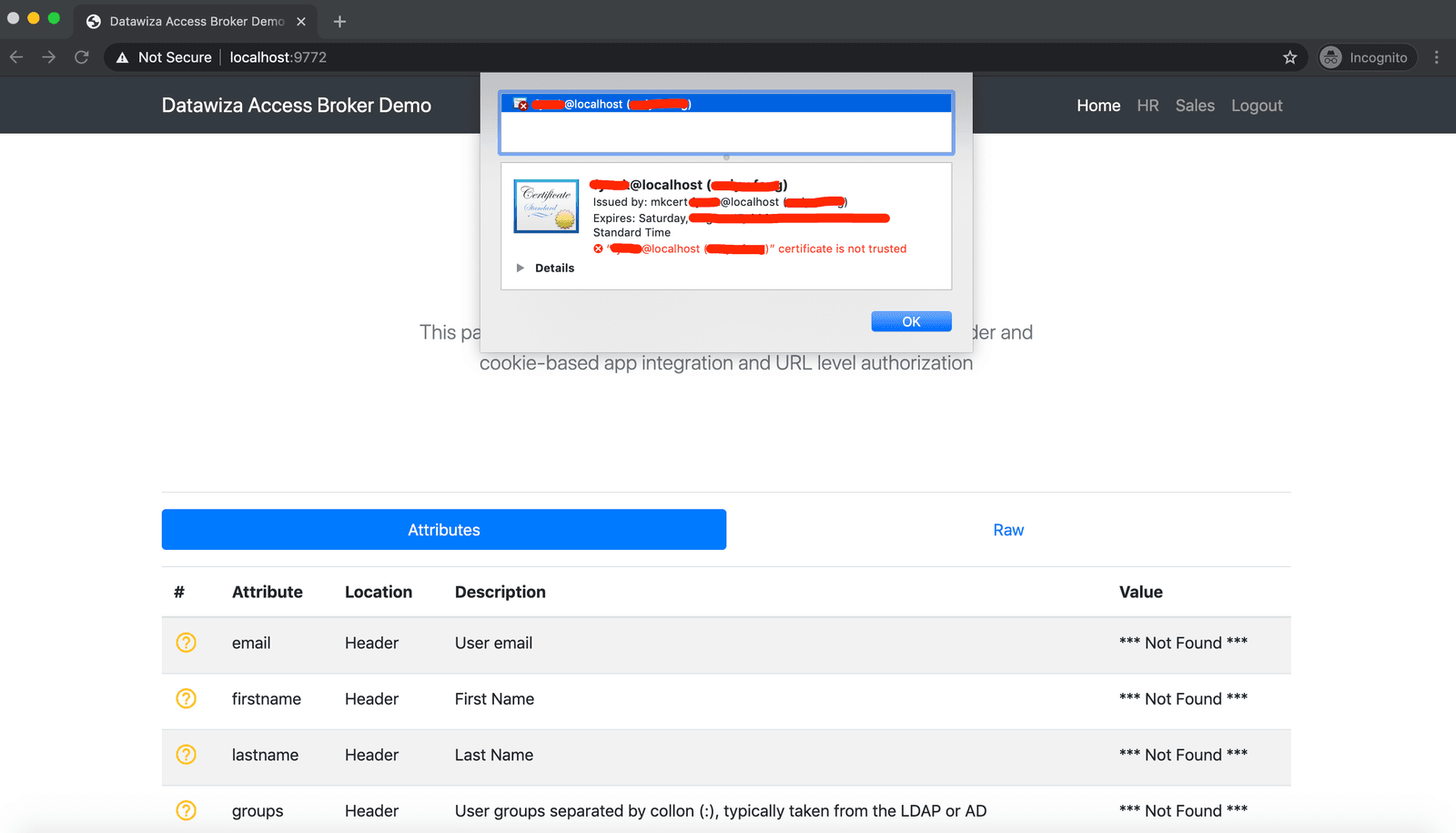
Task: Switch to the Raw tab
Action: click(1008, 530)
